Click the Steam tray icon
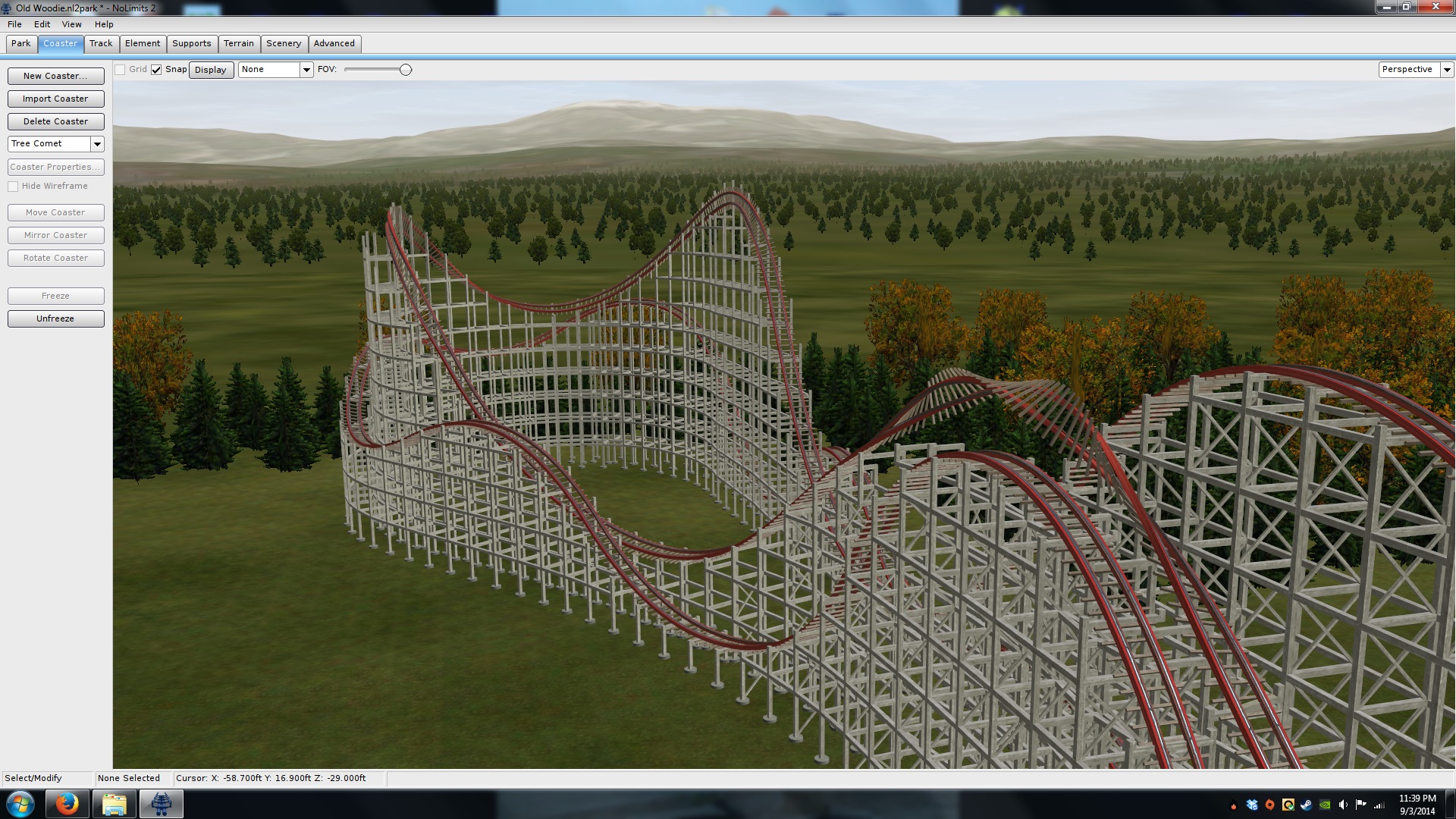Screen dimensions: 1456x819 (1306, 805)
